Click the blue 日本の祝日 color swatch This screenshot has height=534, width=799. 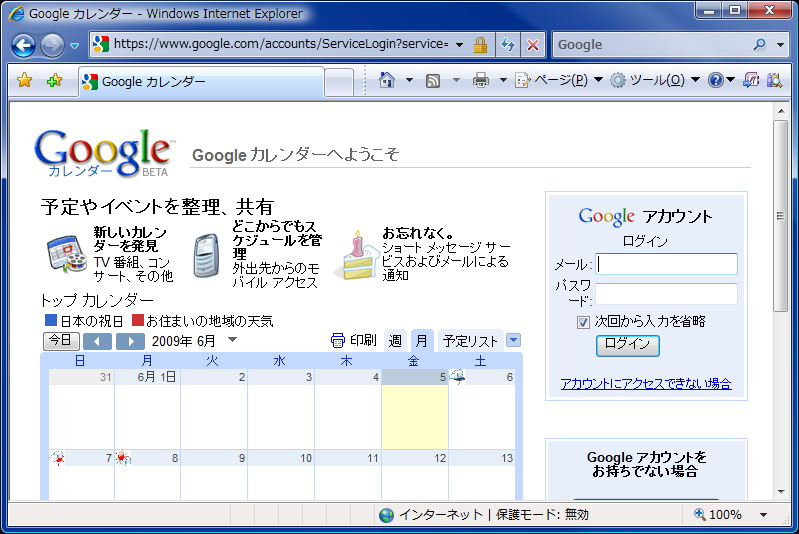(x=51, y=321)
